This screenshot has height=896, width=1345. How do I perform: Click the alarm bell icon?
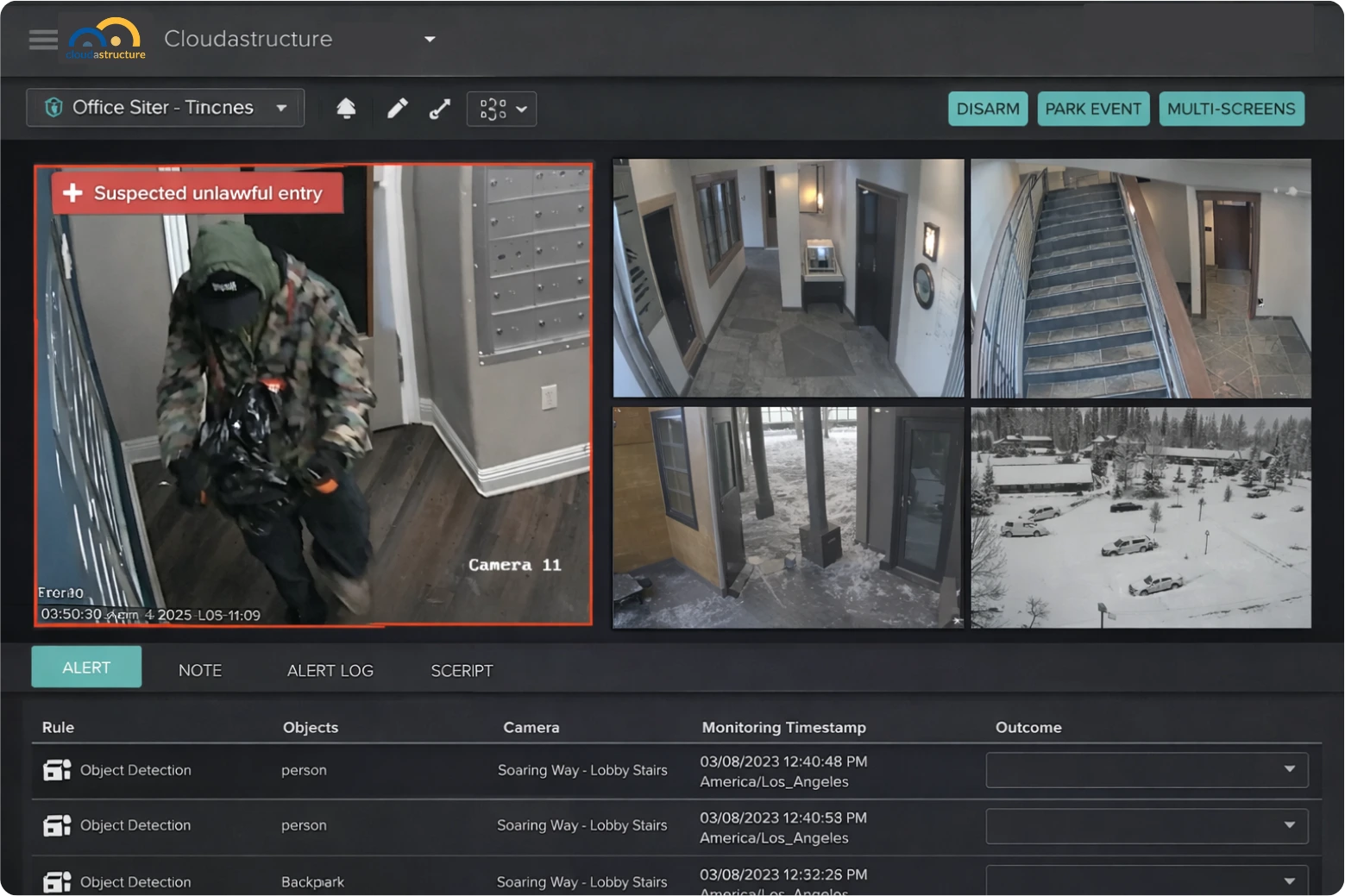[x=346, y=108]
